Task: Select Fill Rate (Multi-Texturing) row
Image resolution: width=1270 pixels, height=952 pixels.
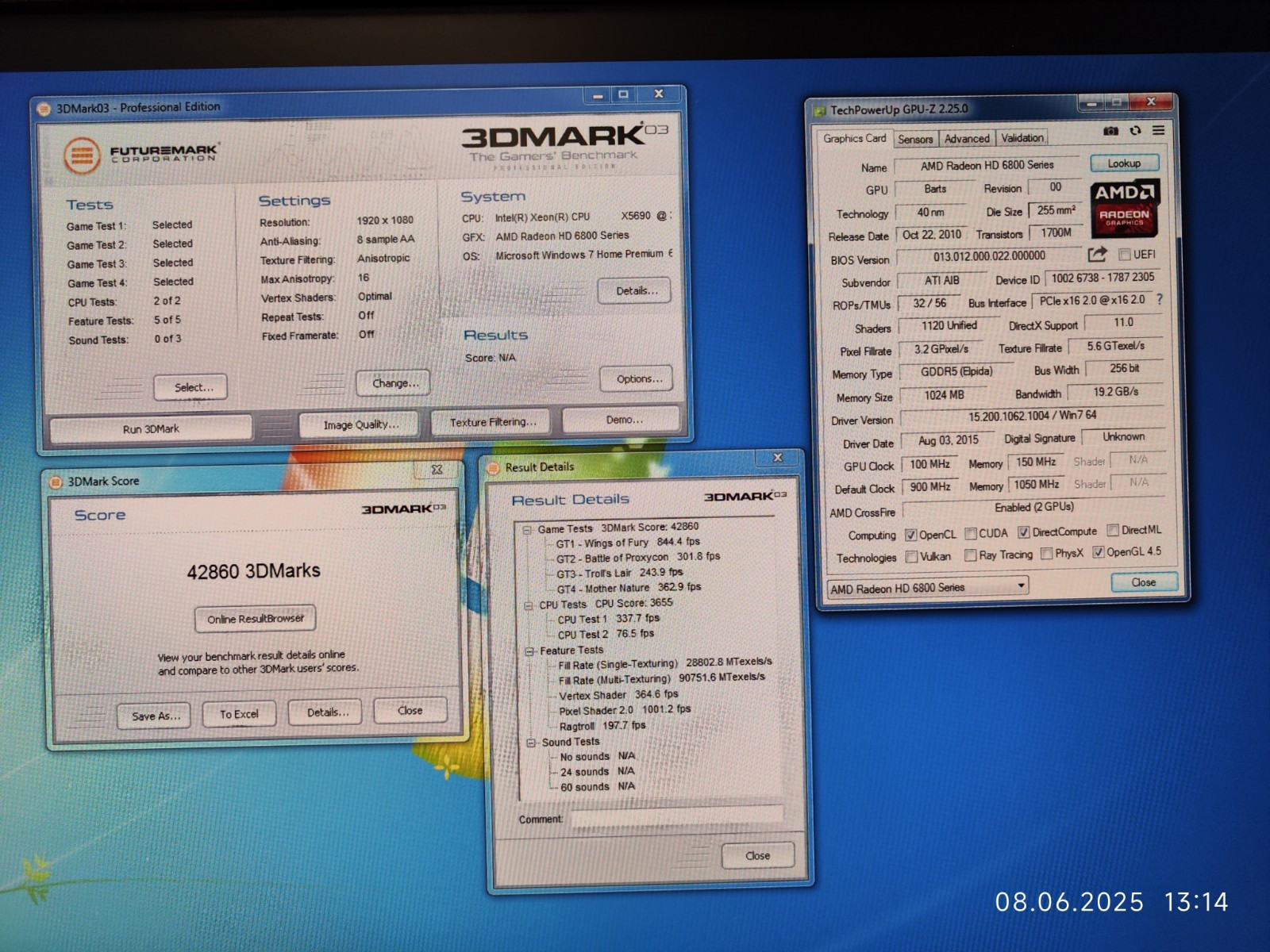Action: pos(662,678)
